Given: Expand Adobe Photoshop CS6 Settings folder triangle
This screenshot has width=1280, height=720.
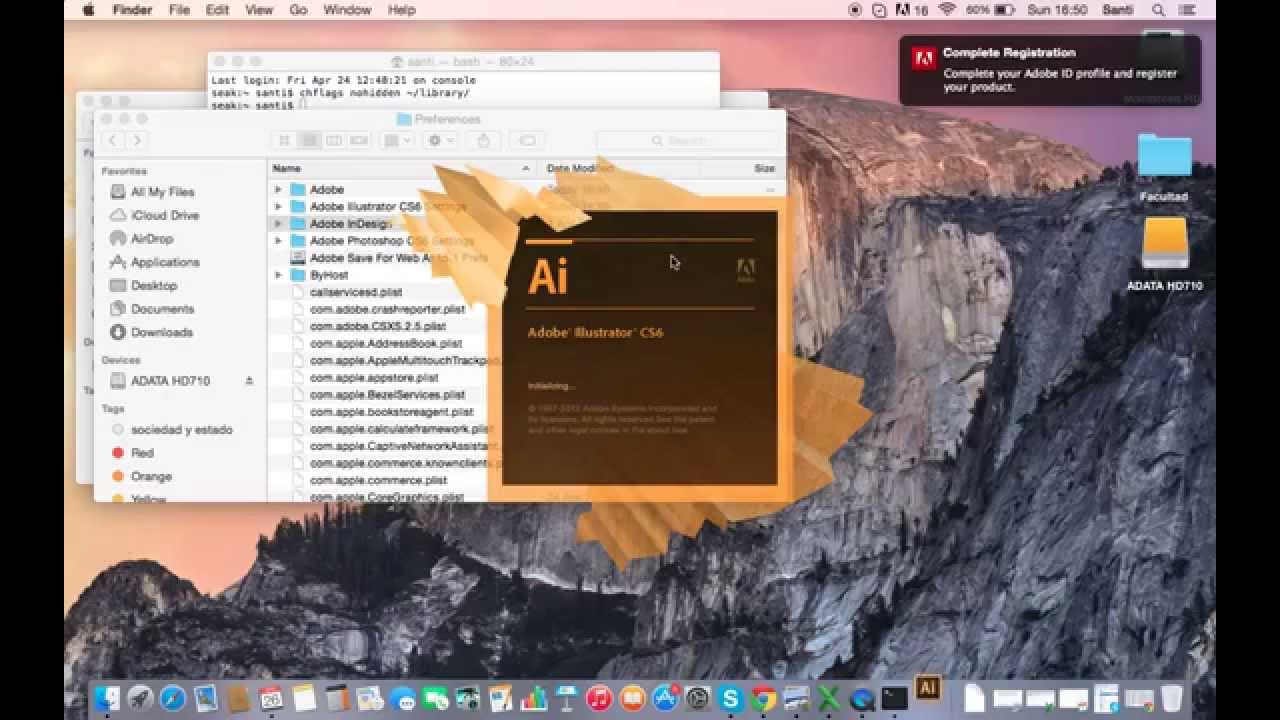Looking at the screenshot, I should coord(279,241).
